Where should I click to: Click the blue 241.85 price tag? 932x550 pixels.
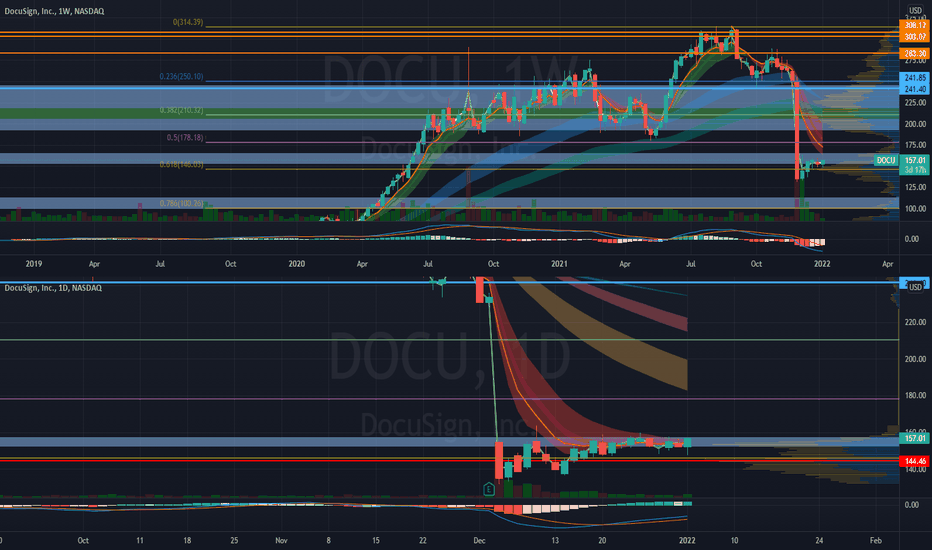pyautogui.click(x=915, y=78)
